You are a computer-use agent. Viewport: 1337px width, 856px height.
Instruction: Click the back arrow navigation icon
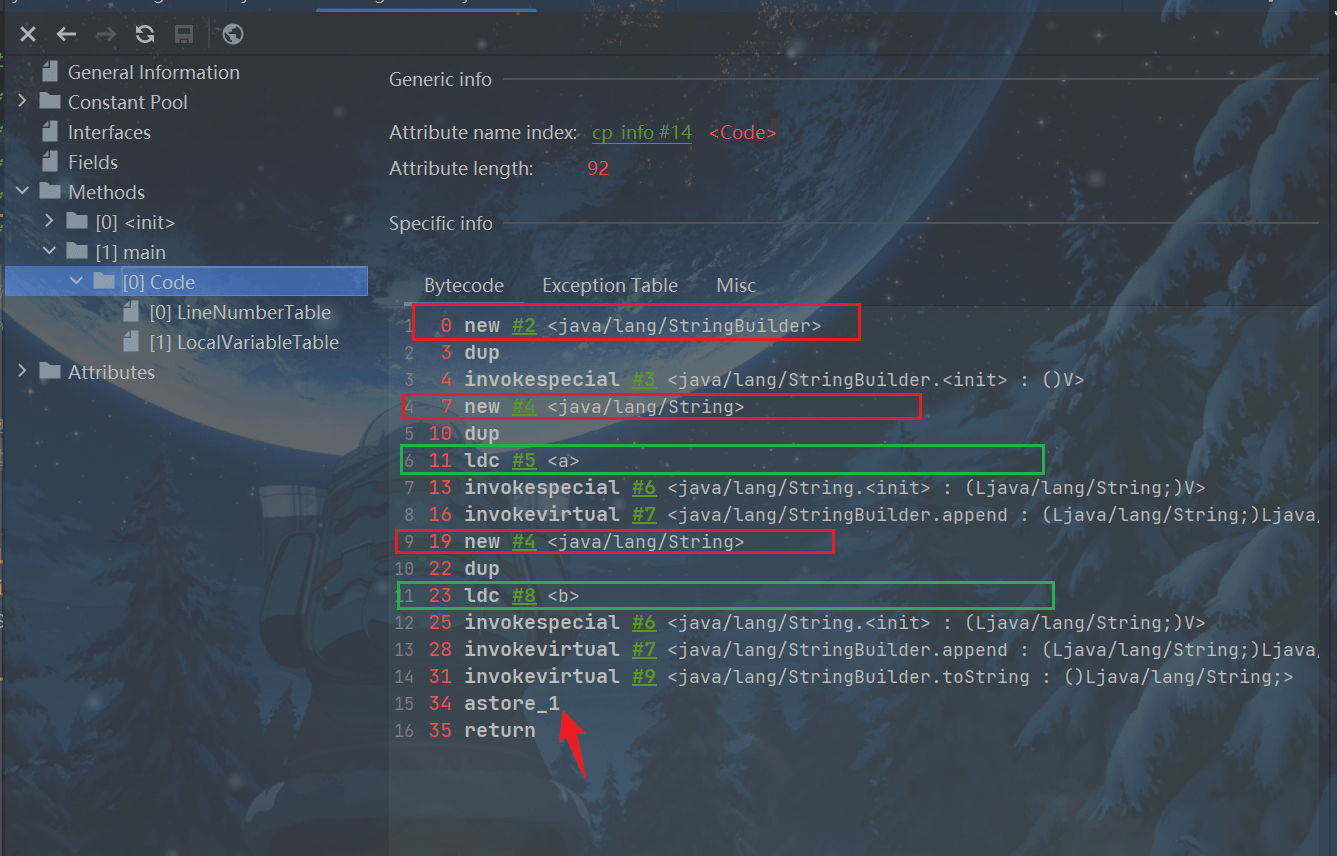[66, 35]
